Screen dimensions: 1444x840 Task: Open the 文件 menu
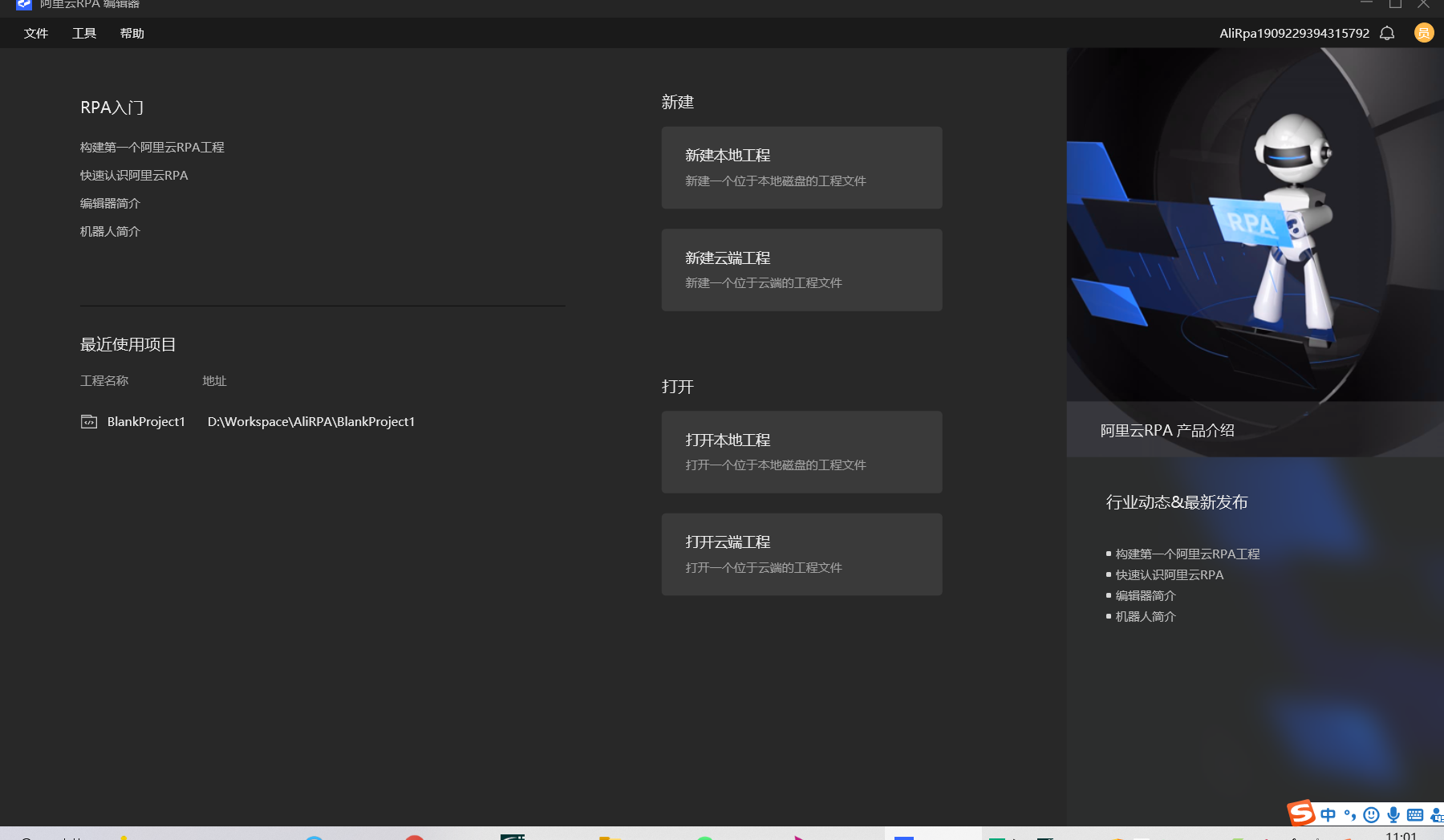click(x=36, y=33)
